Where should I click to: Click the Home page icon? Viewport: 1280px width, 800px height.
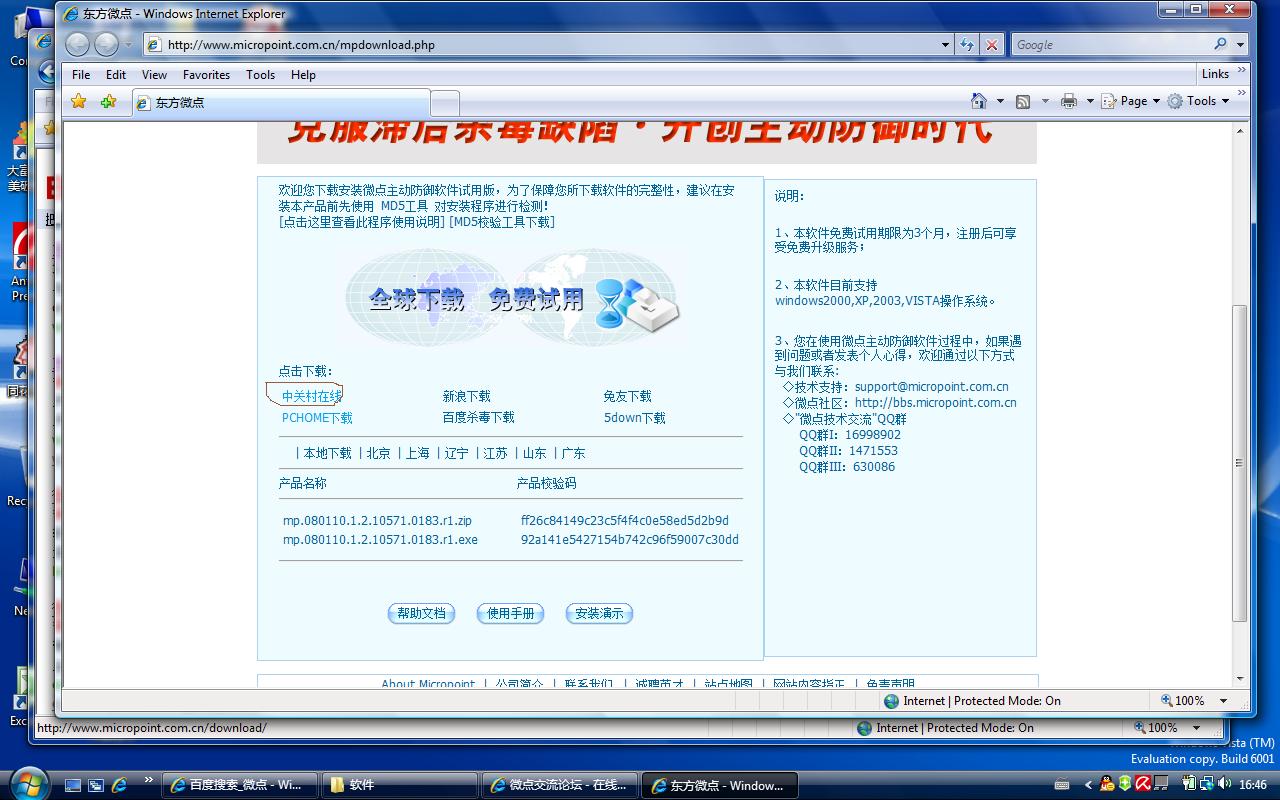(x=980, y=101)
